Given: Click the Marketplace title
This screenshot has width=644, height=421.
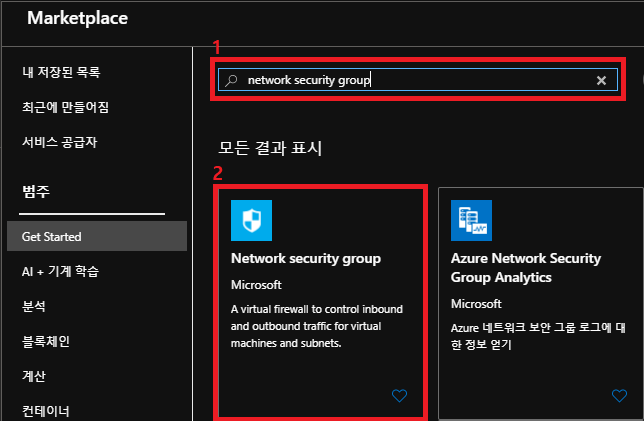Looking at the screenshot, I should pos(78,18).
